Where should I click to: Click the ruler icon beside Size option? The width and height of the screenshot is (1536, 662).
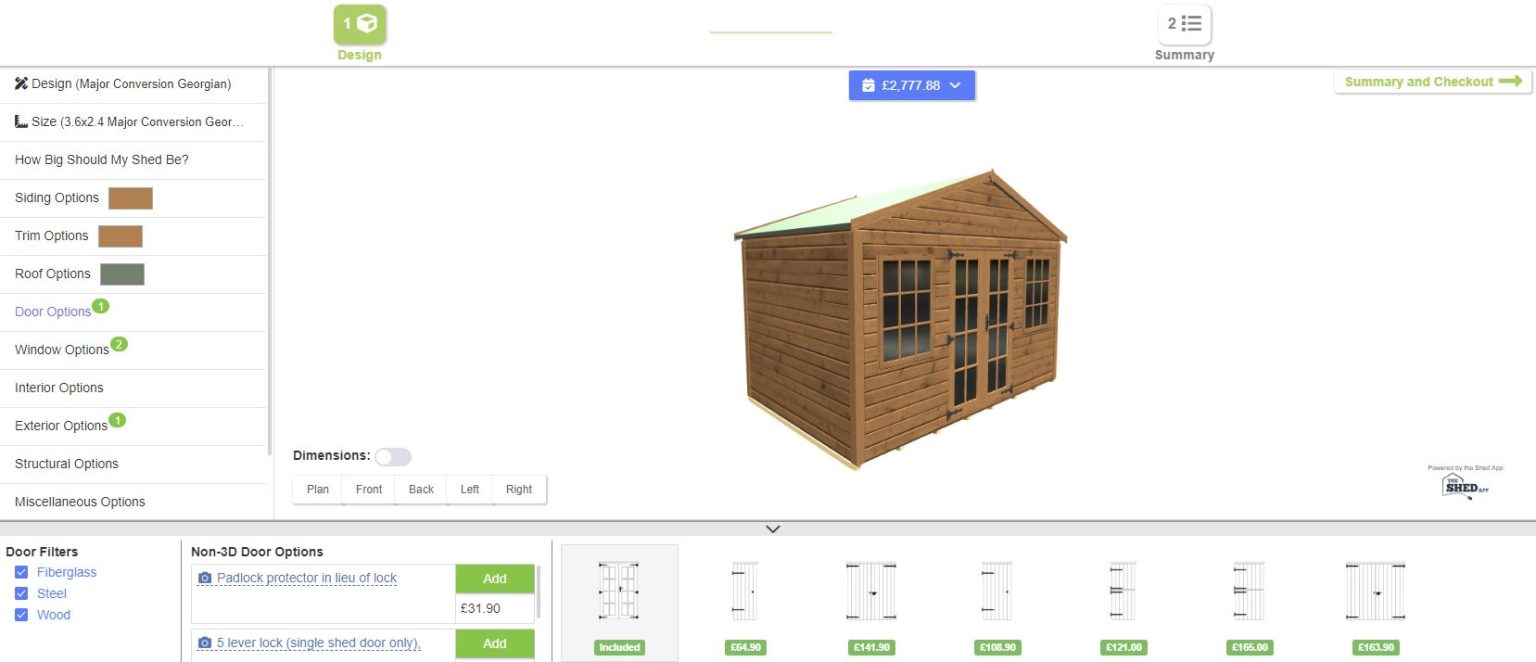point(19,121)
